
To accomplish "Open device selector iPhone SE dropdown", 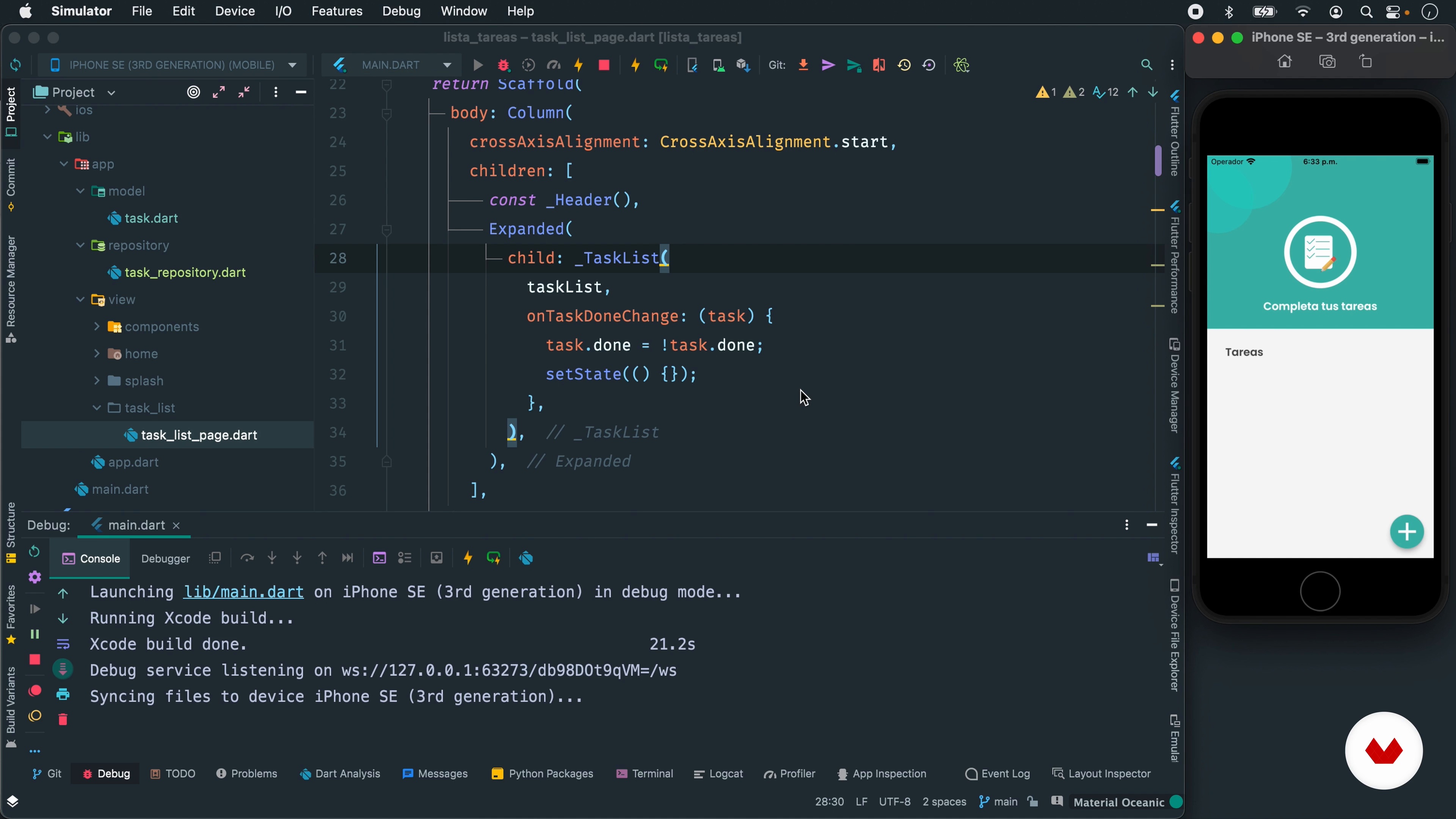I will pyautogui.click(x=172, y=65).
